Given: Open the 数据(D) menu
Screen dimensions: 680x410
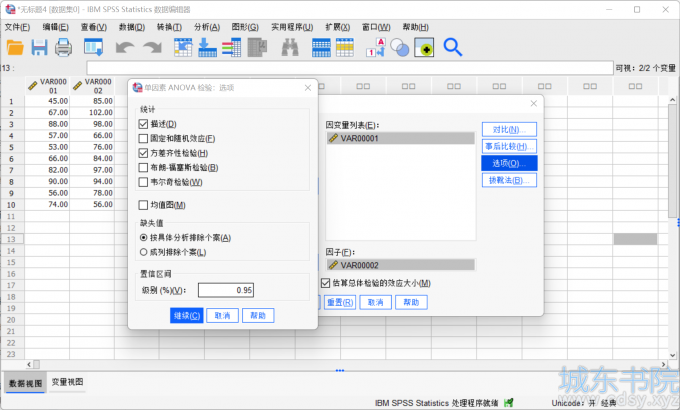Looking at the screenshot, I should 132,27.
